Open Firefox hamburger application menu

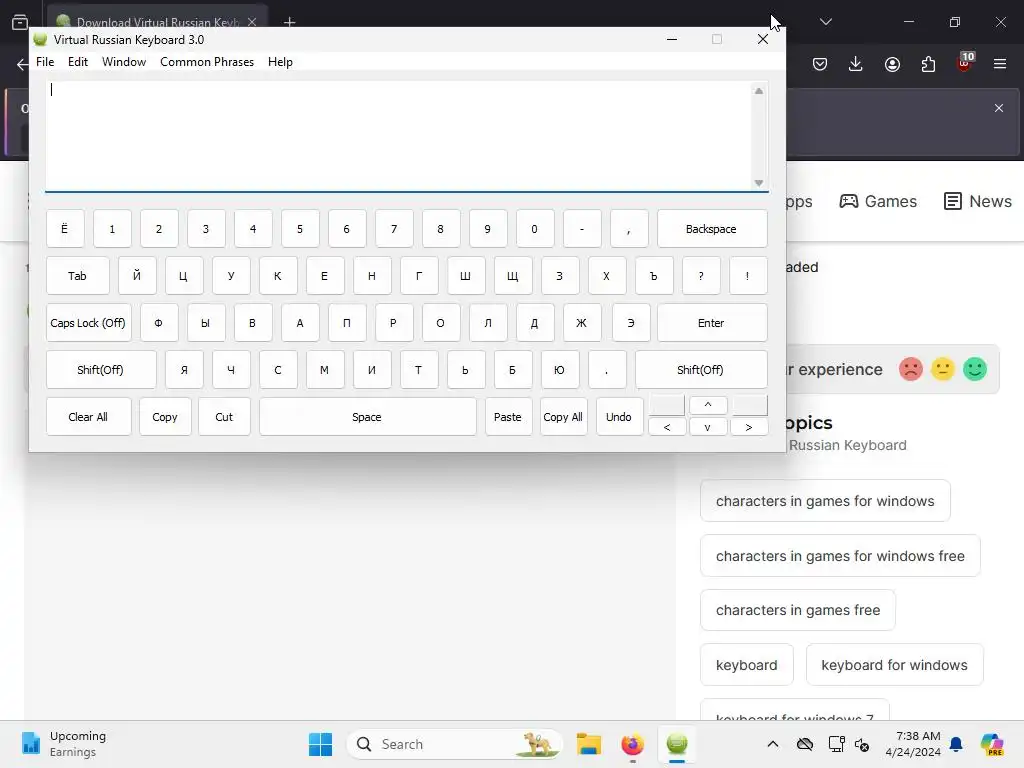click(1000, 64)
